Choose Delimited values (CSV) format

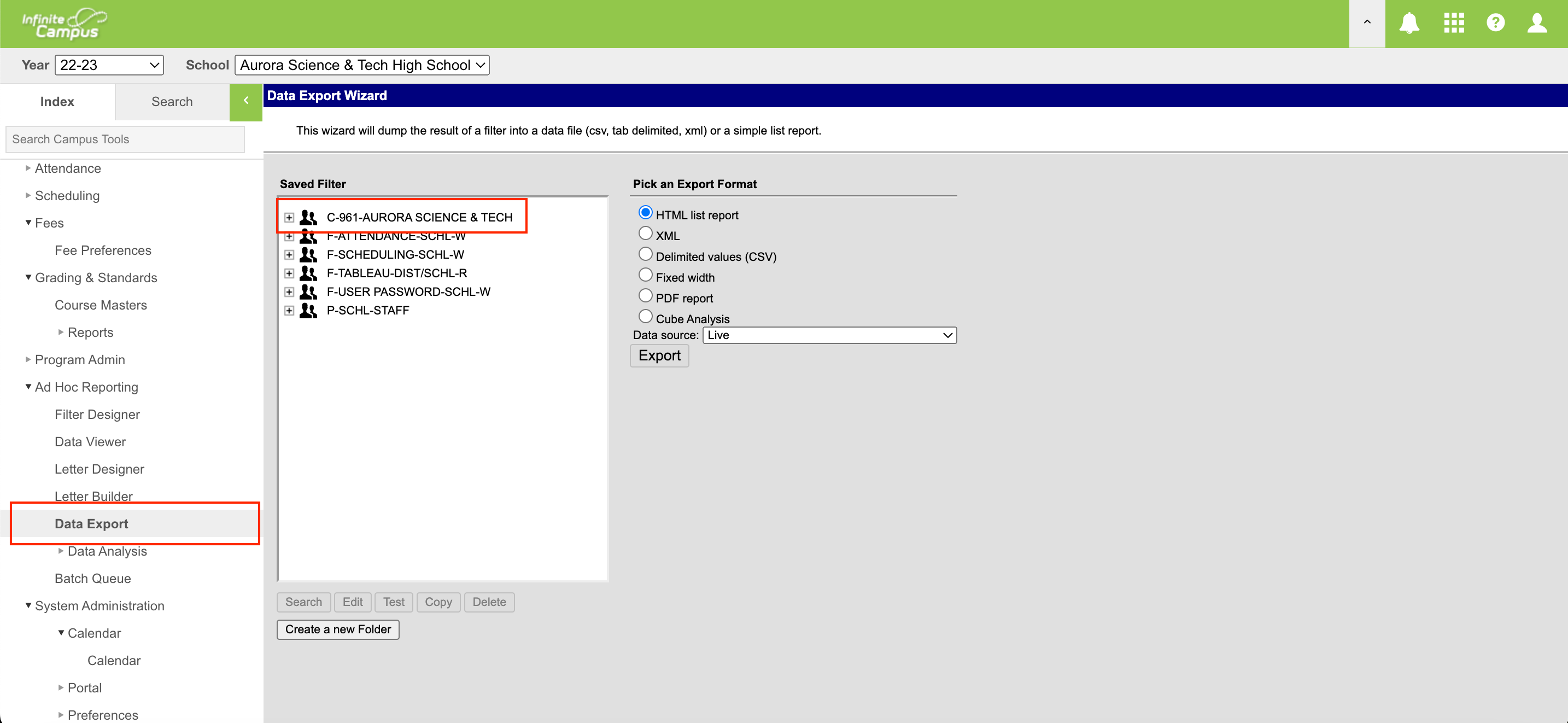click(x=645, y=254)
